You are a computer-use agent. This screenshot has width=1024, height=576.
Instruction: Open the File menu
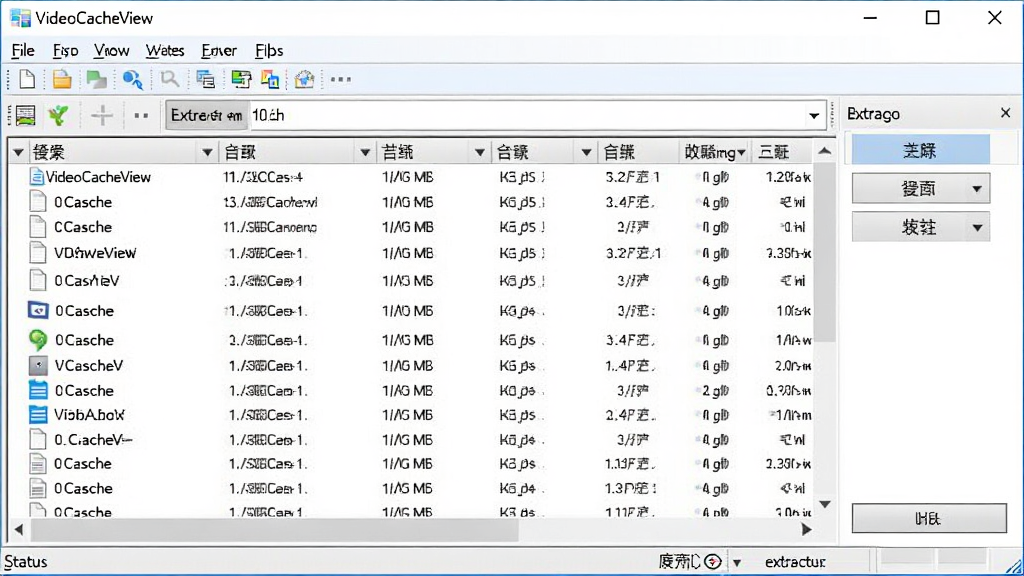click(23, 50)
